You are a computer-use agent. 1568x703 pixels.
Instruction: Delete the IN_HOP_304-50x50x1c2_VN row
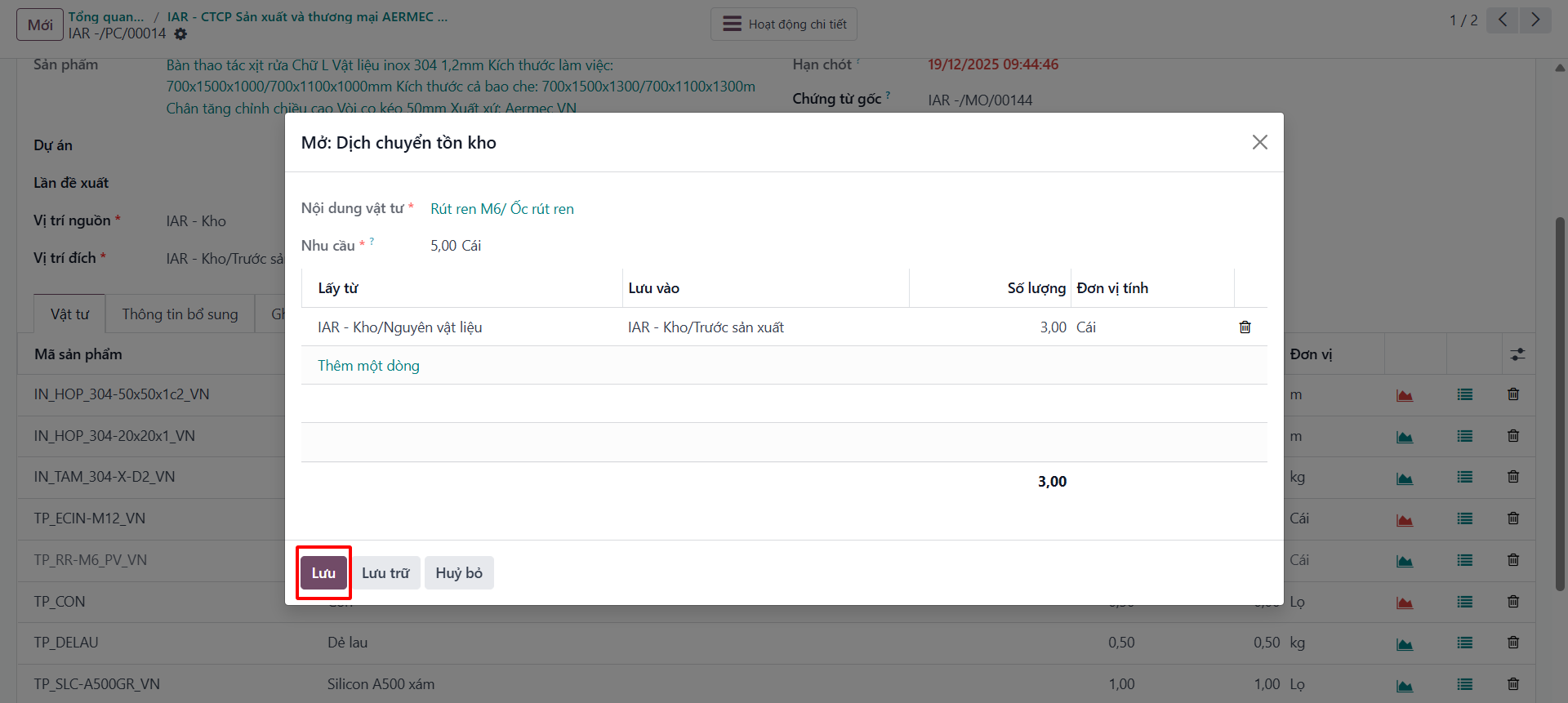tap(1513, 394)
